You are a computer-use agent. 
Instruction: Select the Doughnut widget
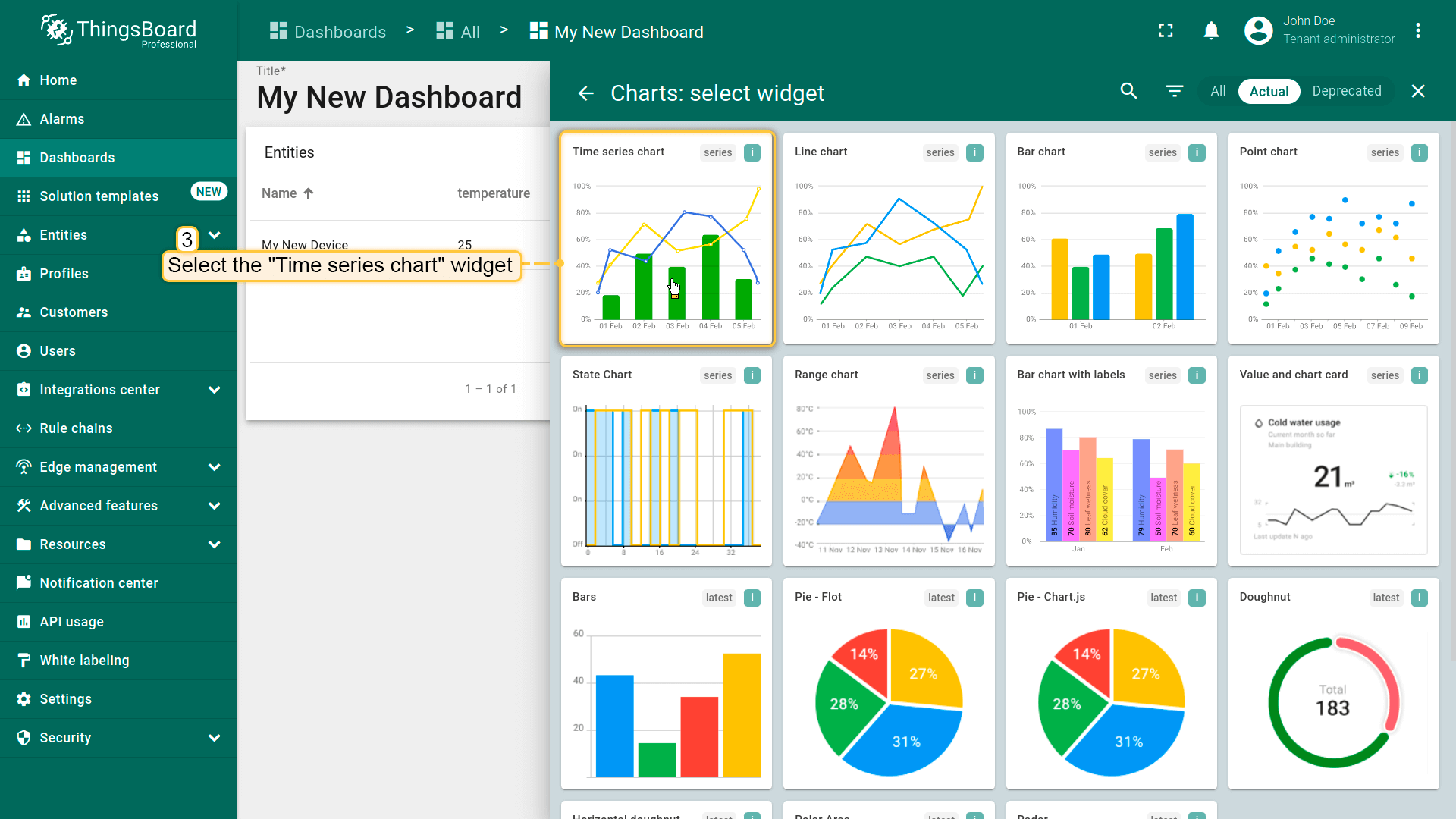1333,683
